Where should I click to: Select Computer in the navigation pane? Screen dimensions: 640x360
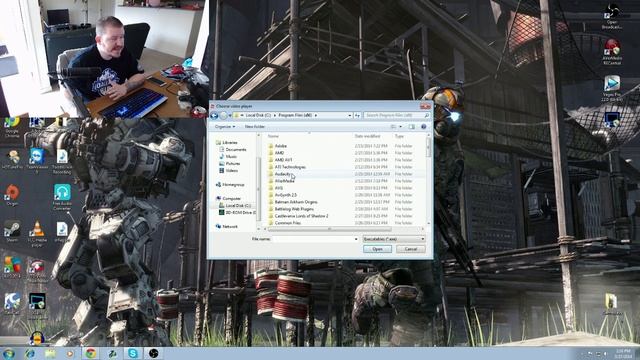pos(231,198)
